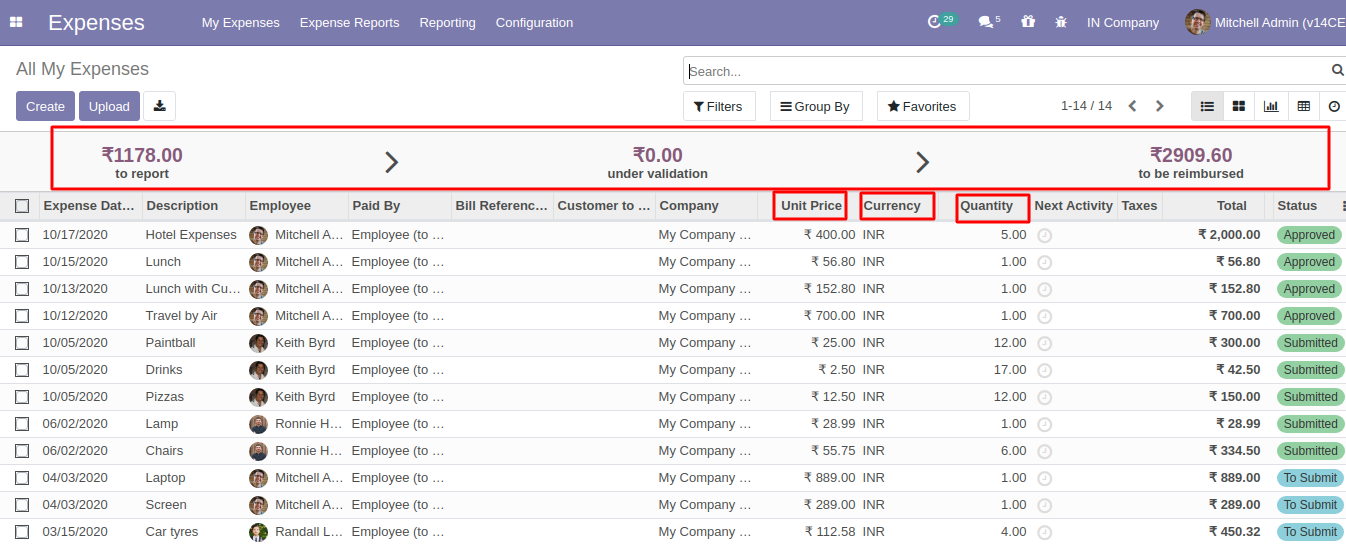Sort by the Status column header
The width and height of the screenshot is (1346, 544).
click(x=1297, y=205)
